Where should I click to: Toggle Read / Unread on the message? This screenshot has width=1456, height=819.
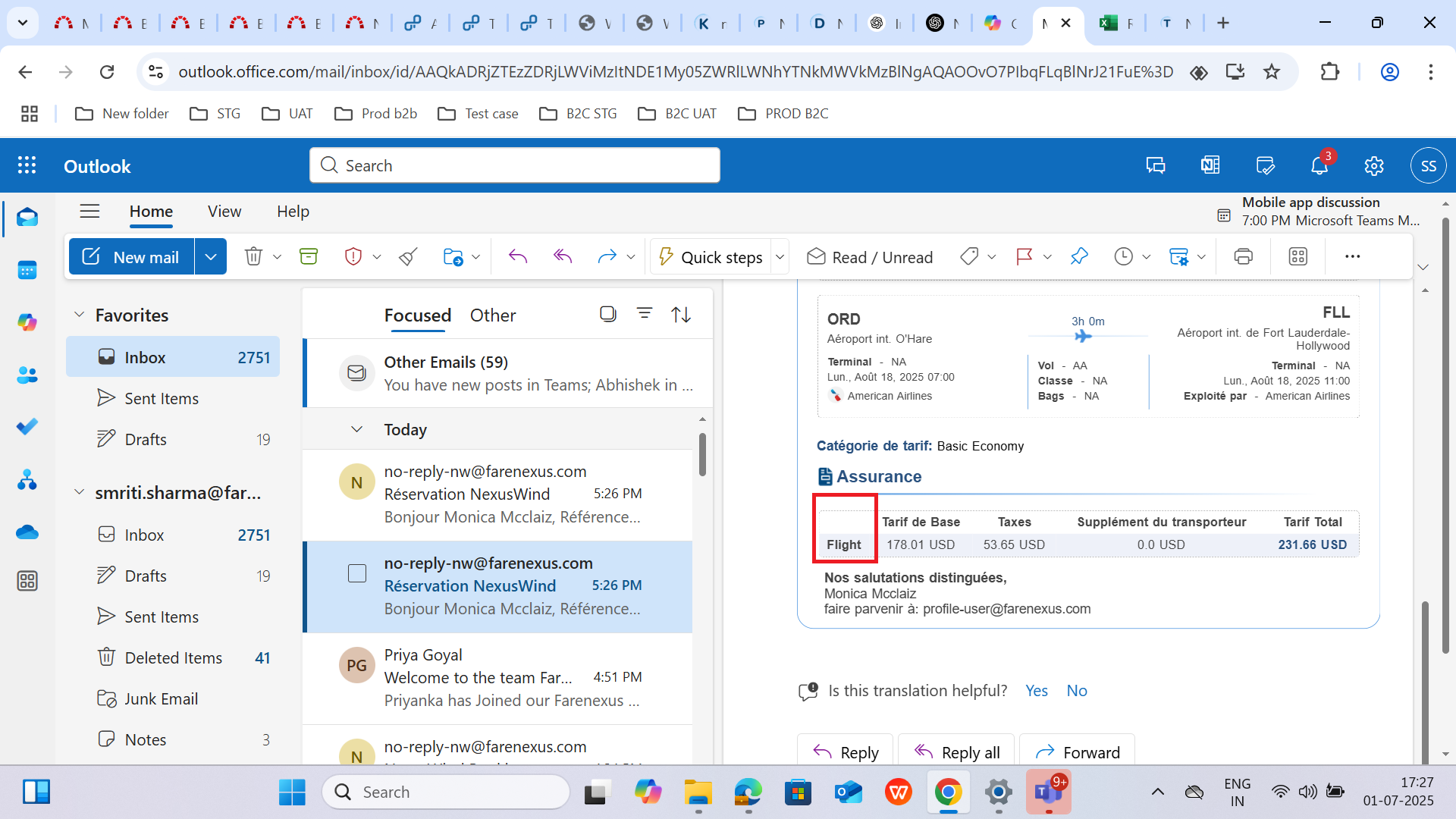pyautogui.click(x=870, y=257)
